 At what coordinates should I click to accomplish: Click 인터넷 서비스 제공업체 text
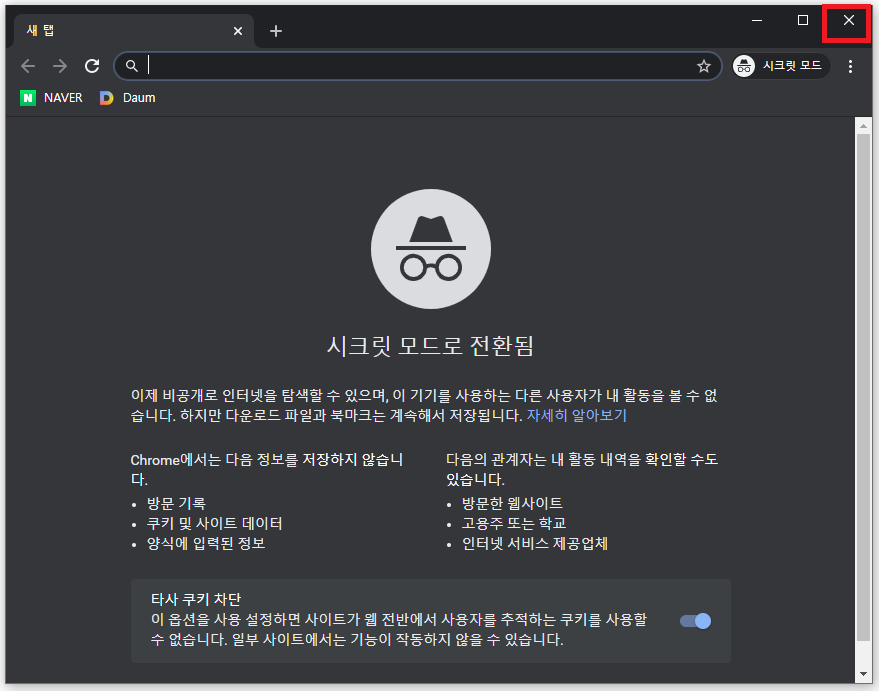click(534, 543)
